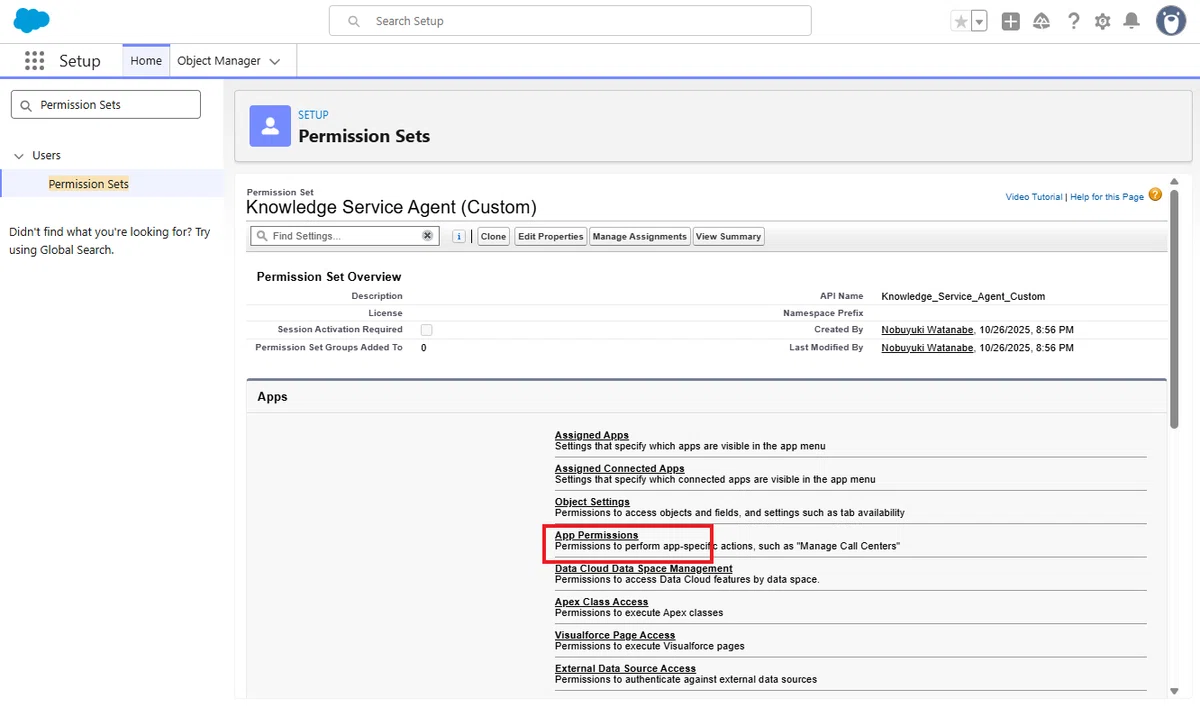Image resolution: width=1200 pixels, height=706 pixels.
Task: Open the Assigned Apps link
Action: coord(592,435)
